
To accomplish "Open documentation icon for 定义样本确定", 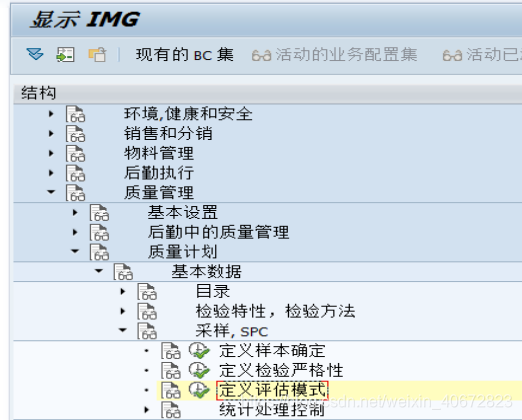I will click(x=171, y=351).
